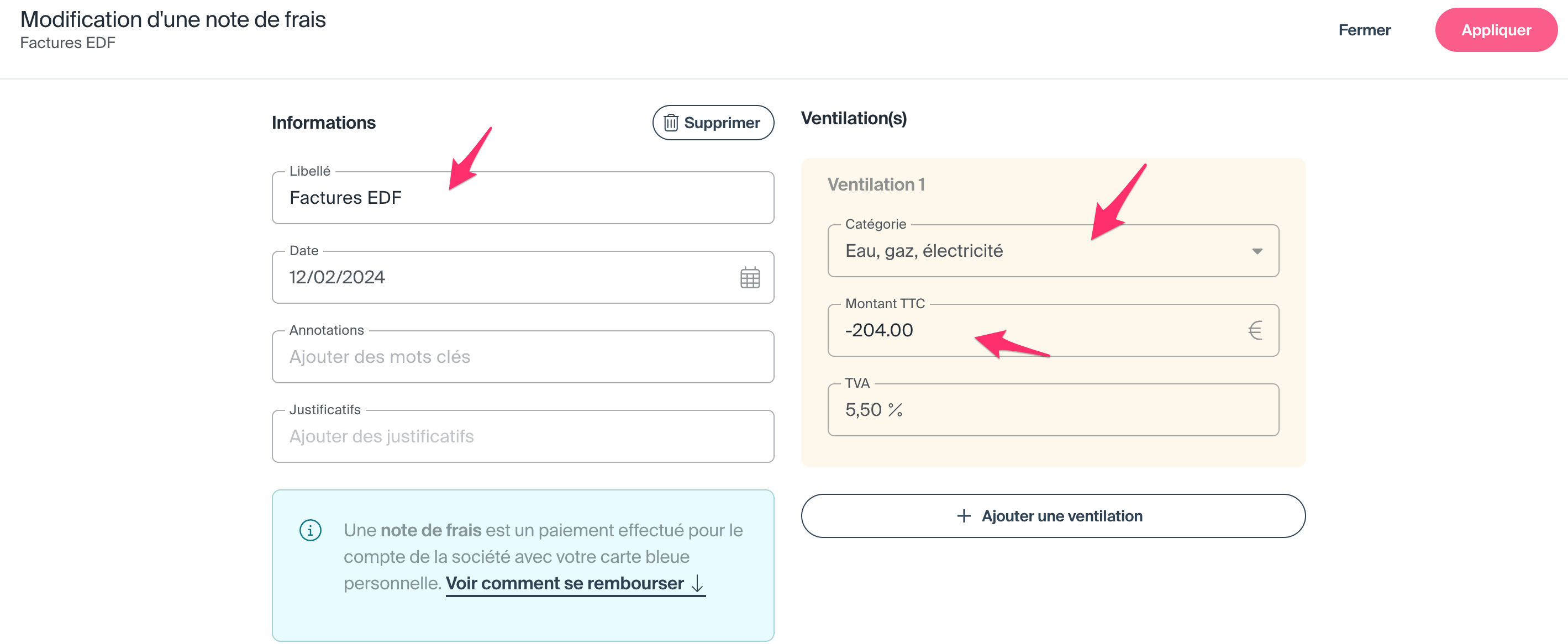1568x644 pixels.
Task: Click the info icon in the blue notice
Action: 311,530
